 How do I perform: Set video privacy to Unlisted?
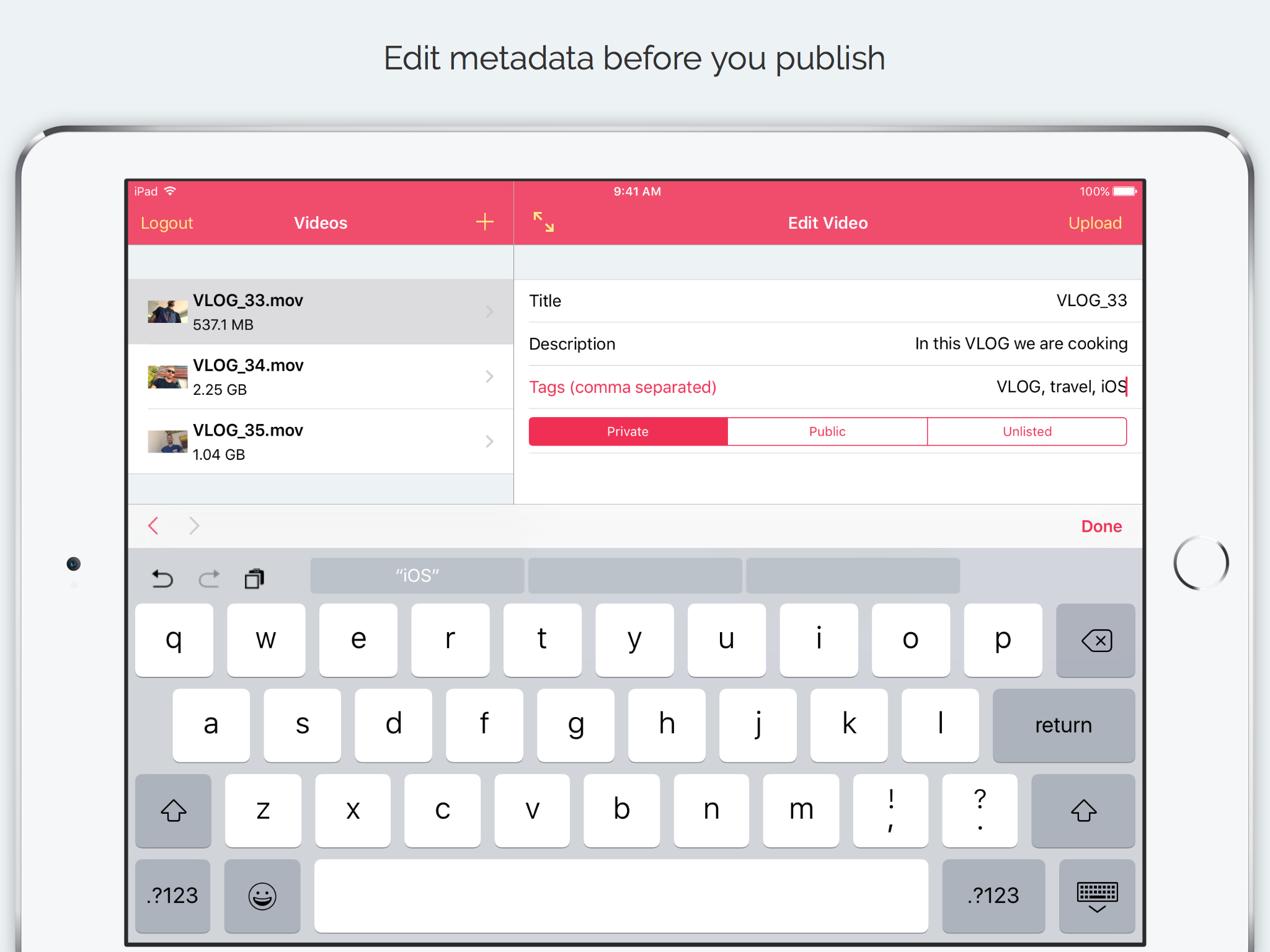(1027, 431)
